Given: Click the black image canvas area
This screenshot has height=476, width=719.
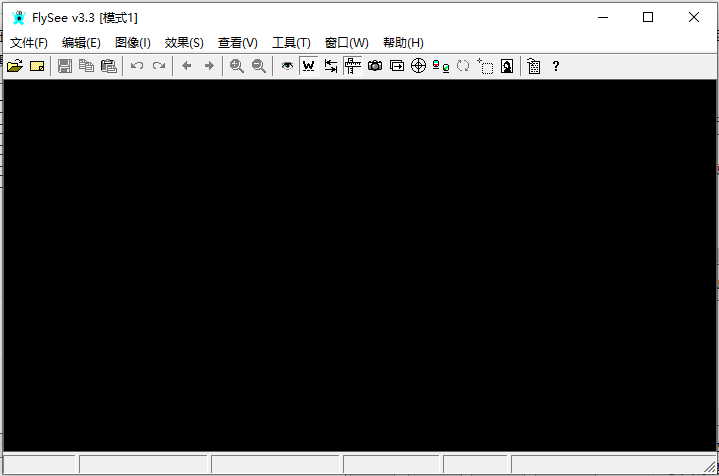Looking at the screenshot, I should click(x=359, y=265).
